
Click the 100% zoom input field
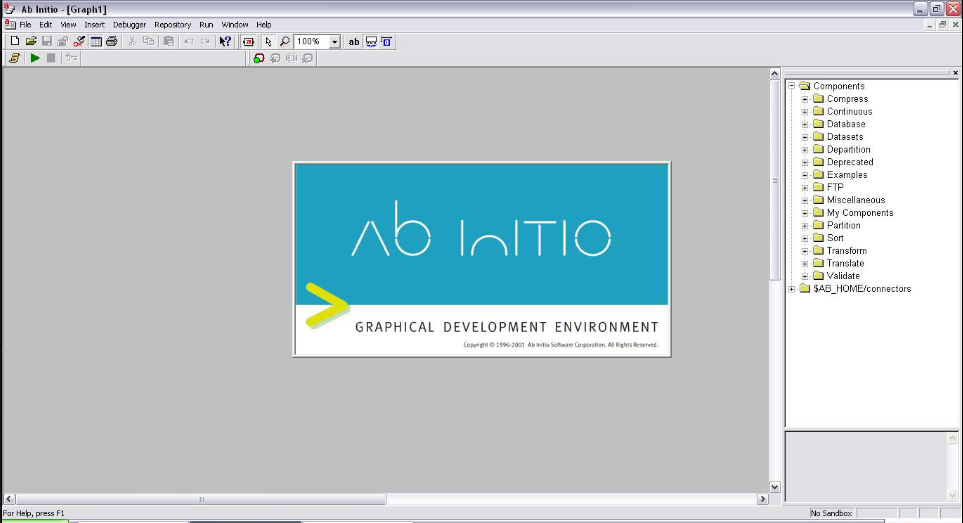coord(312,42)
